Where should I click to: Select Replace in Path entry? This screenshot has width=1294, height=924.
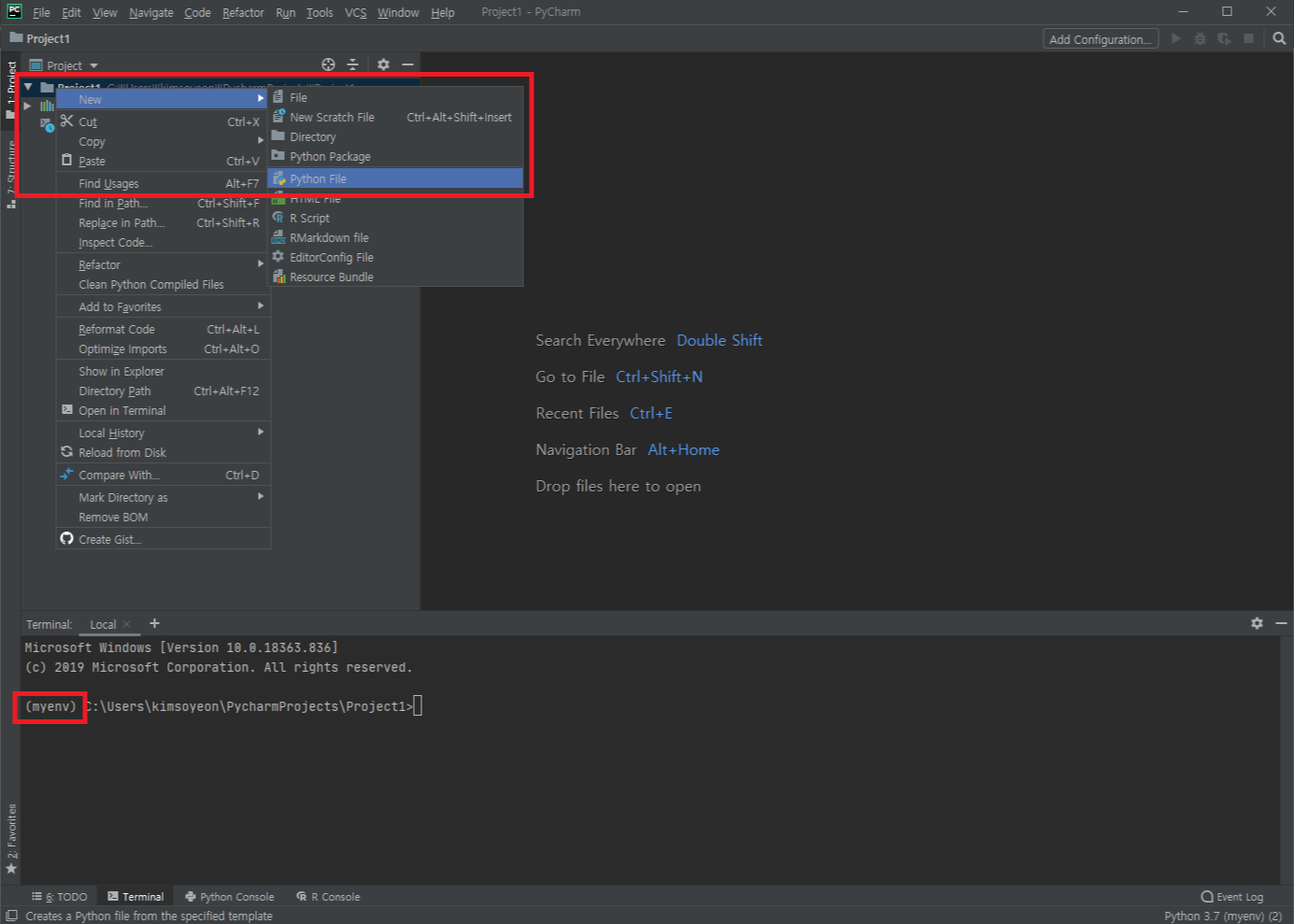tap(163, 222)
